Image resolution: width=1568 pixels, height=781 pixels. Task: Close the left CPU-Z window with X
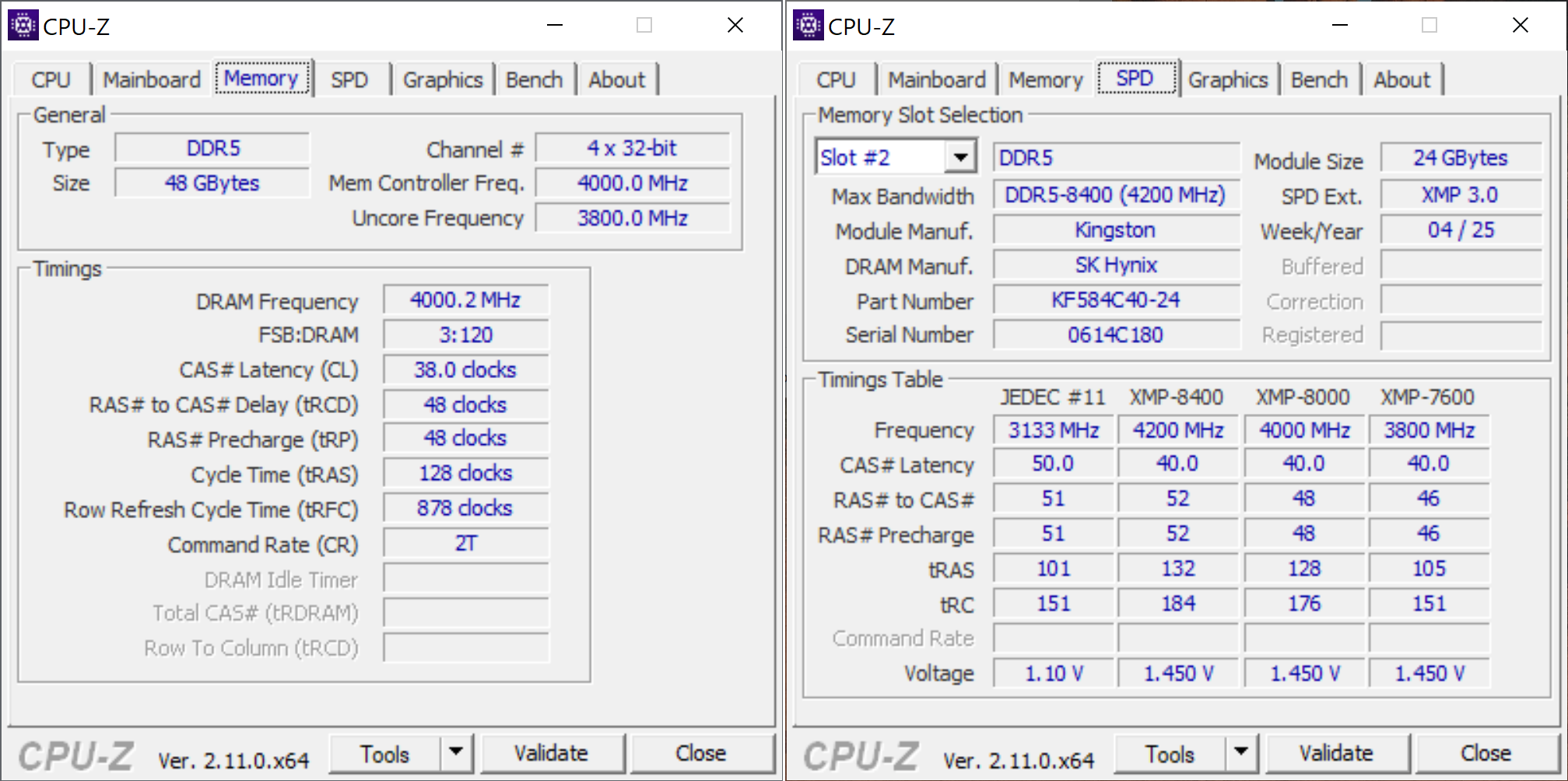point(735,26)
